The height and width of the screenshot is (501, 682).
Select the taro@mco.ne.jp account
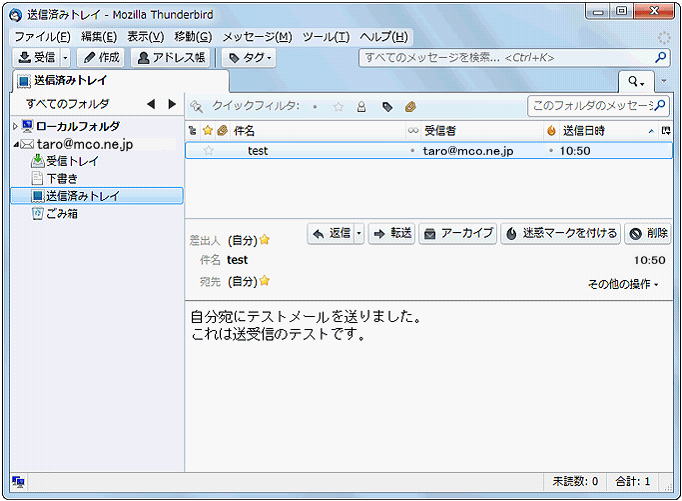click(x=85, y=144)
